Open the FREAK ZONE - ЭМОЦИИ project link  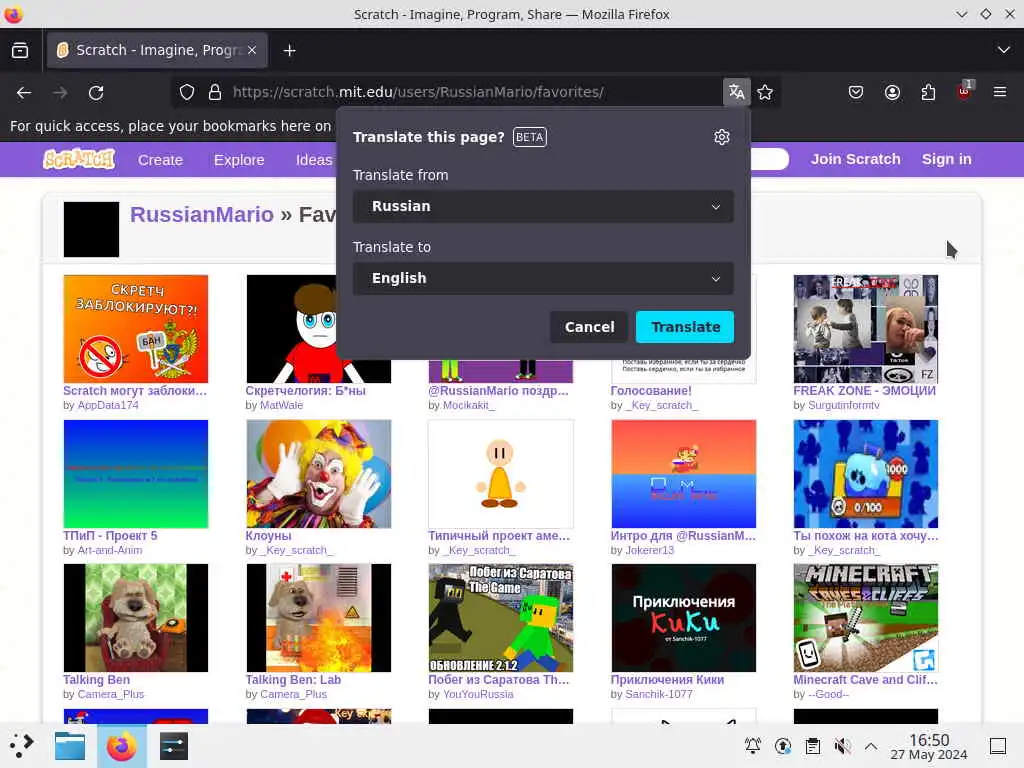(864, 391)
